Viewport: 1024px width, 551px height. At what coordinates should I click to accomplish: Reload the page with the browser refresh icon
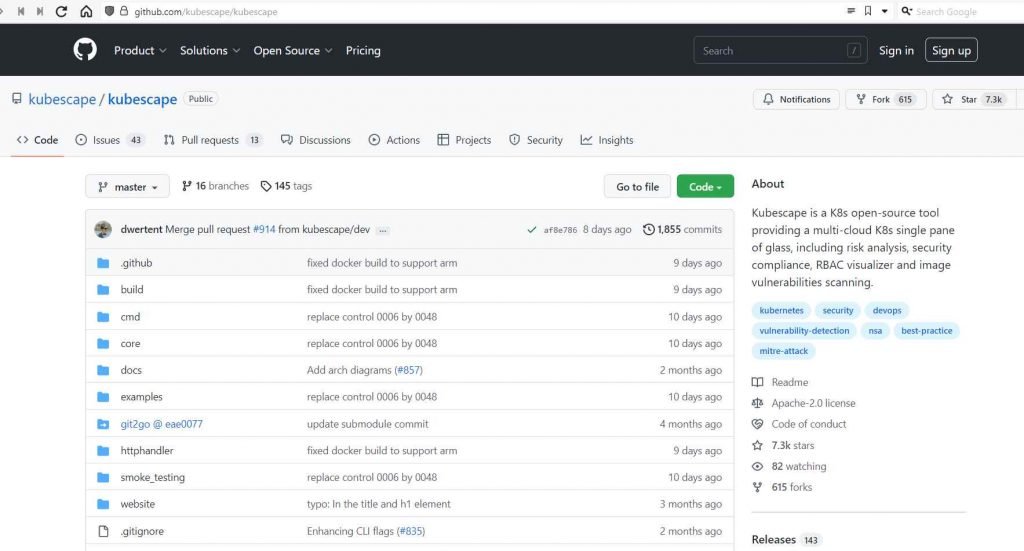61,11
